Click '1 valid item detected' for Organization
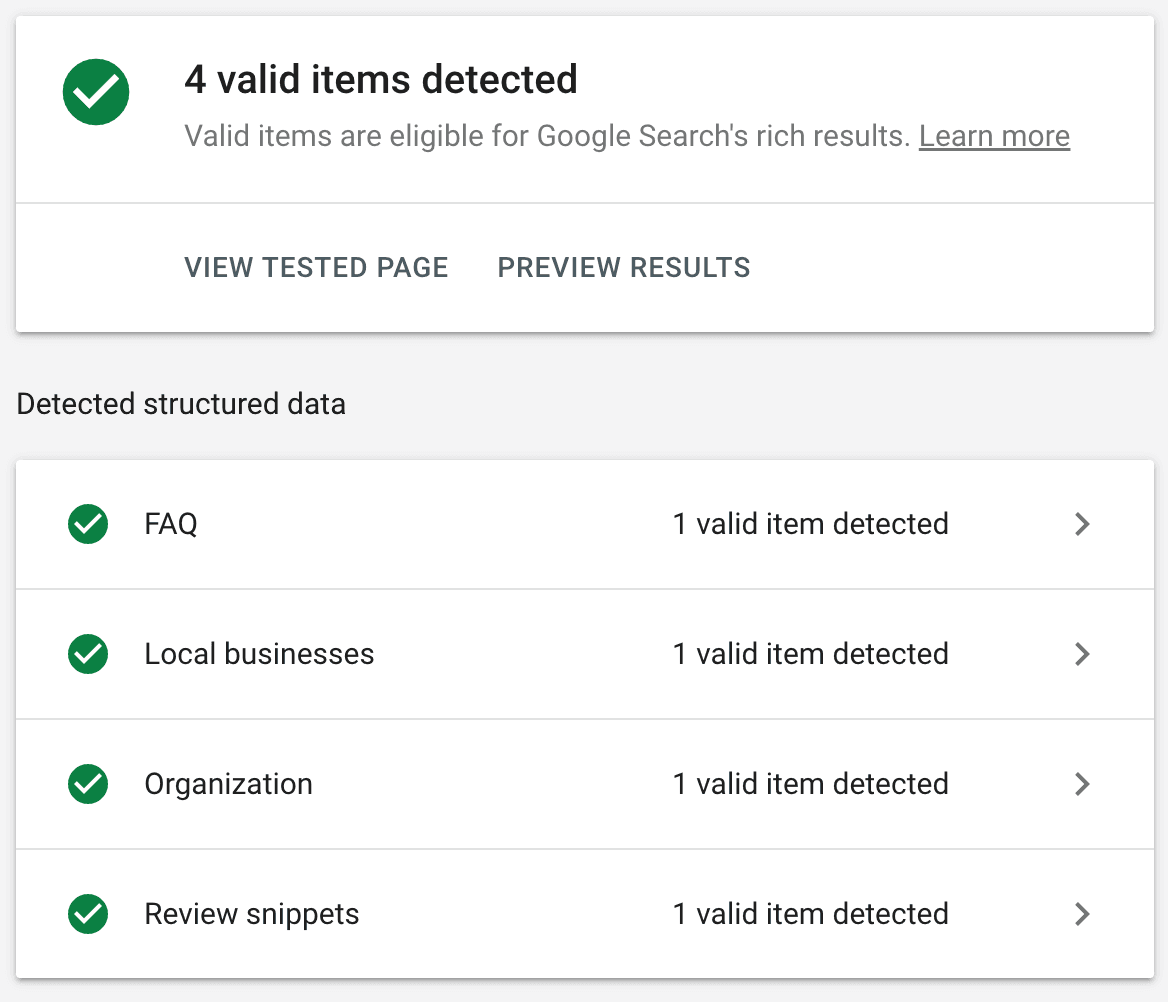 tap(810, 784)
